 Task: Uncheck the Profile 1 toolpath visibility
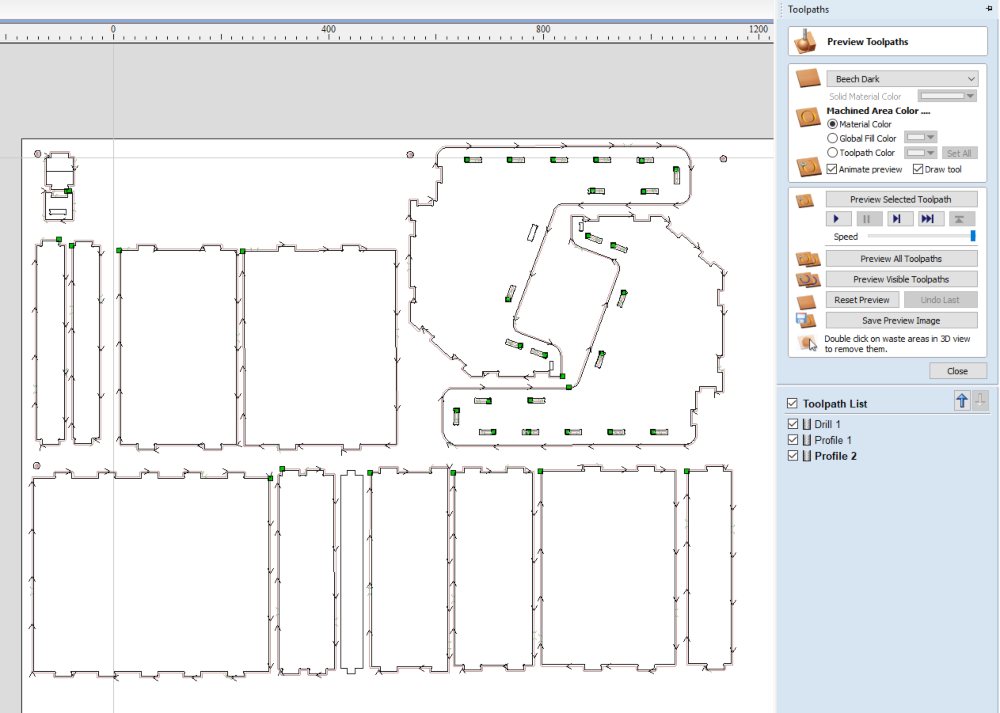point(793,440)
